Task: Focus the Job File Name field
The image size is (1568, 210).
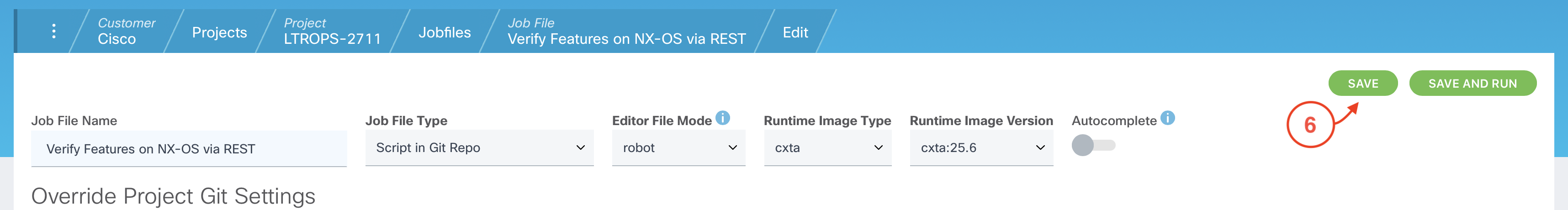Action: coord(189,149)
